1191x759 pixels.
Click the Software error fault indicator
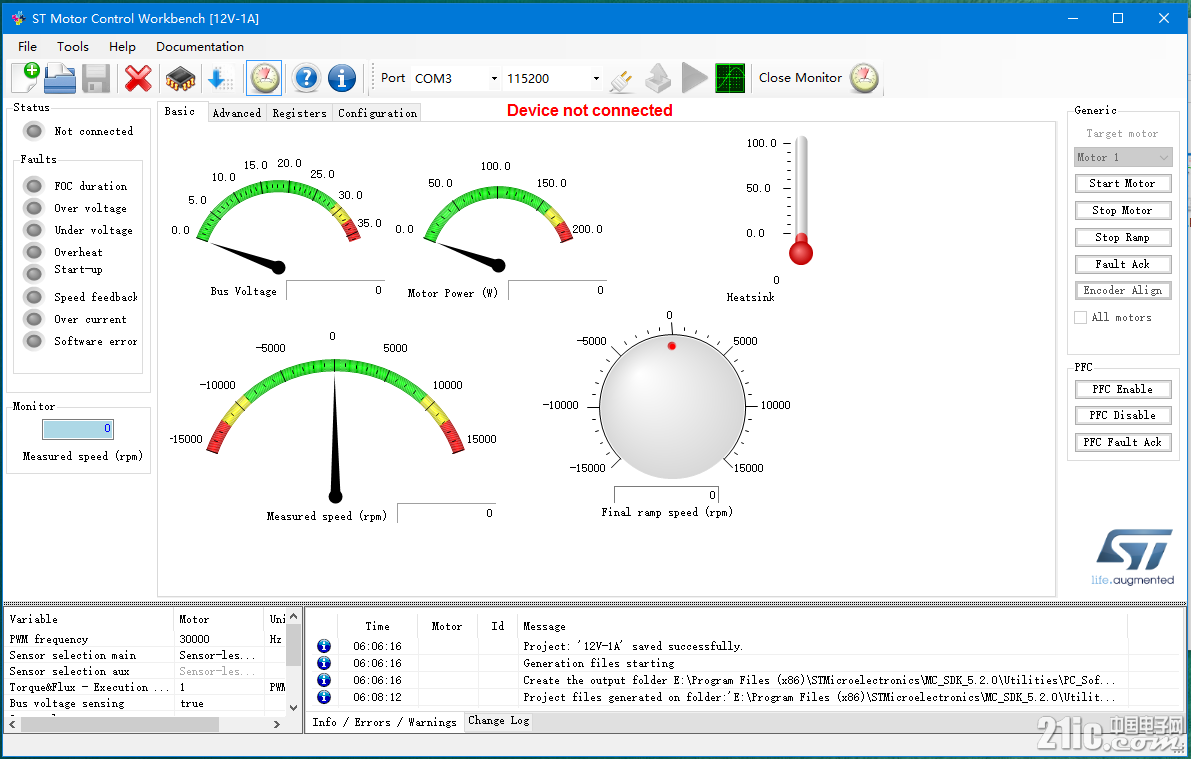pos(33,341)
